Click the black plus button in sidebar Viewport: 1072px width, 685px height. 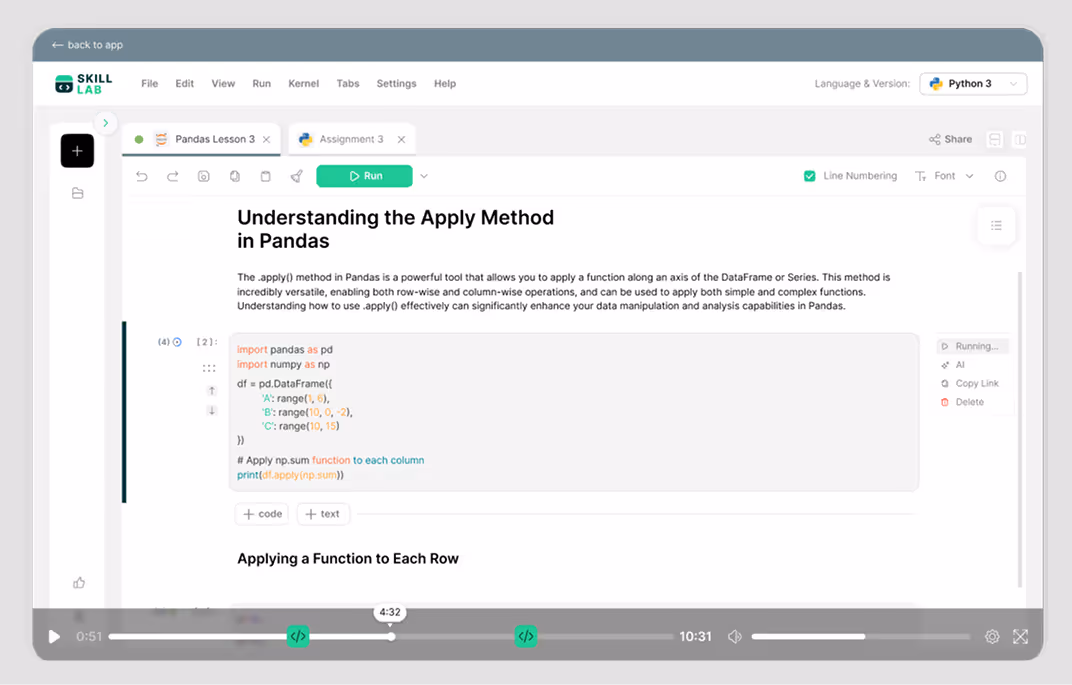(77, 151)
